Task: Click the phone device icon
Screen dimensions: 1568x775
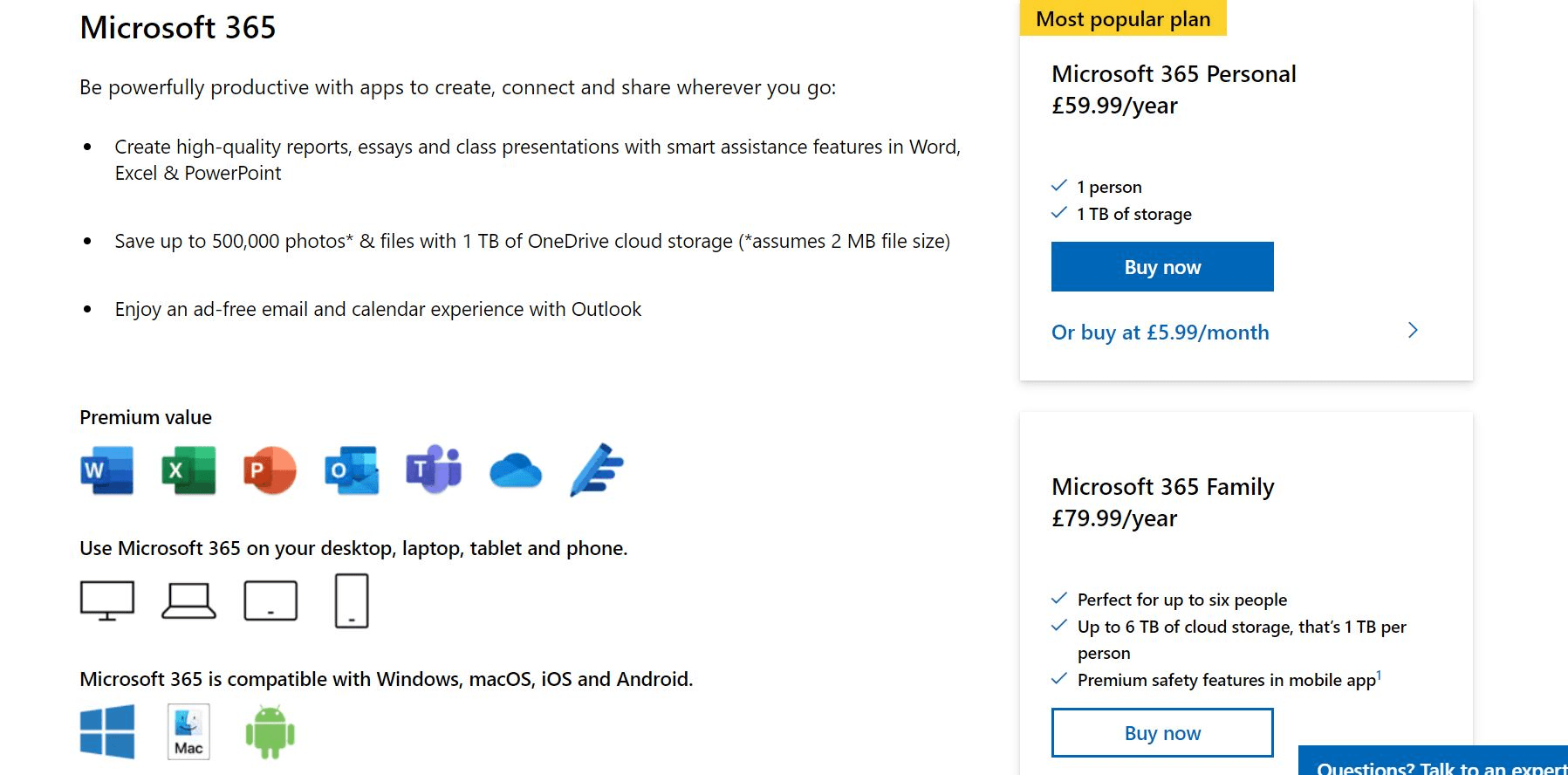Action: (x=352, y=600)
